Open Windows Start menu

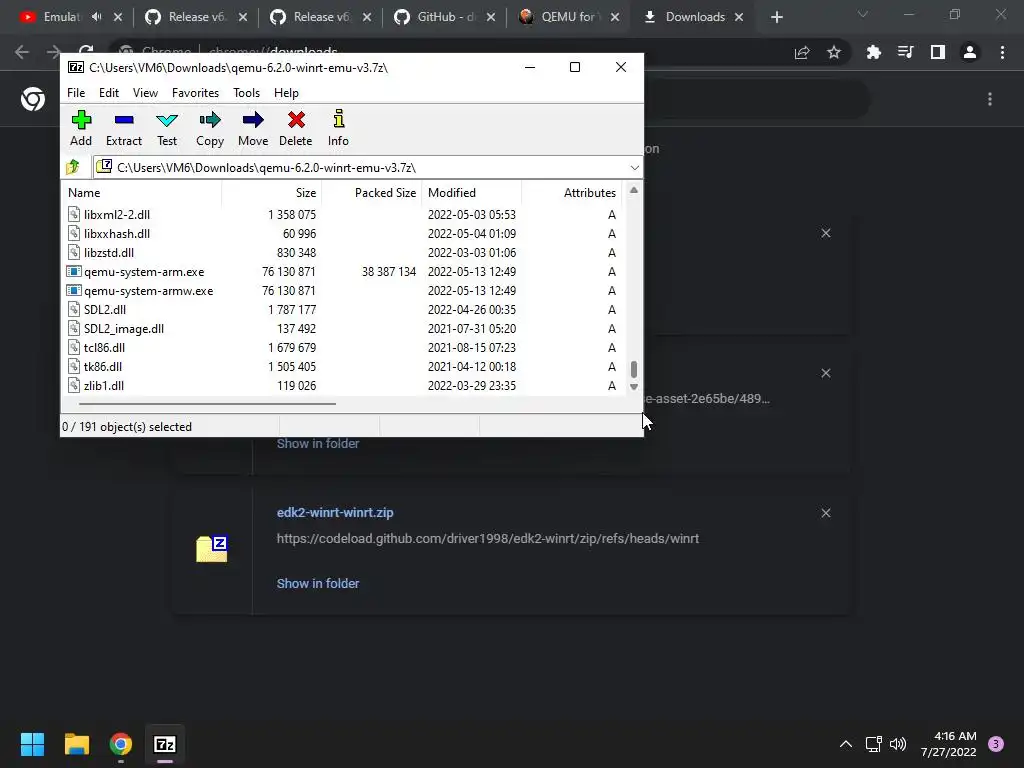click(32, 744)
